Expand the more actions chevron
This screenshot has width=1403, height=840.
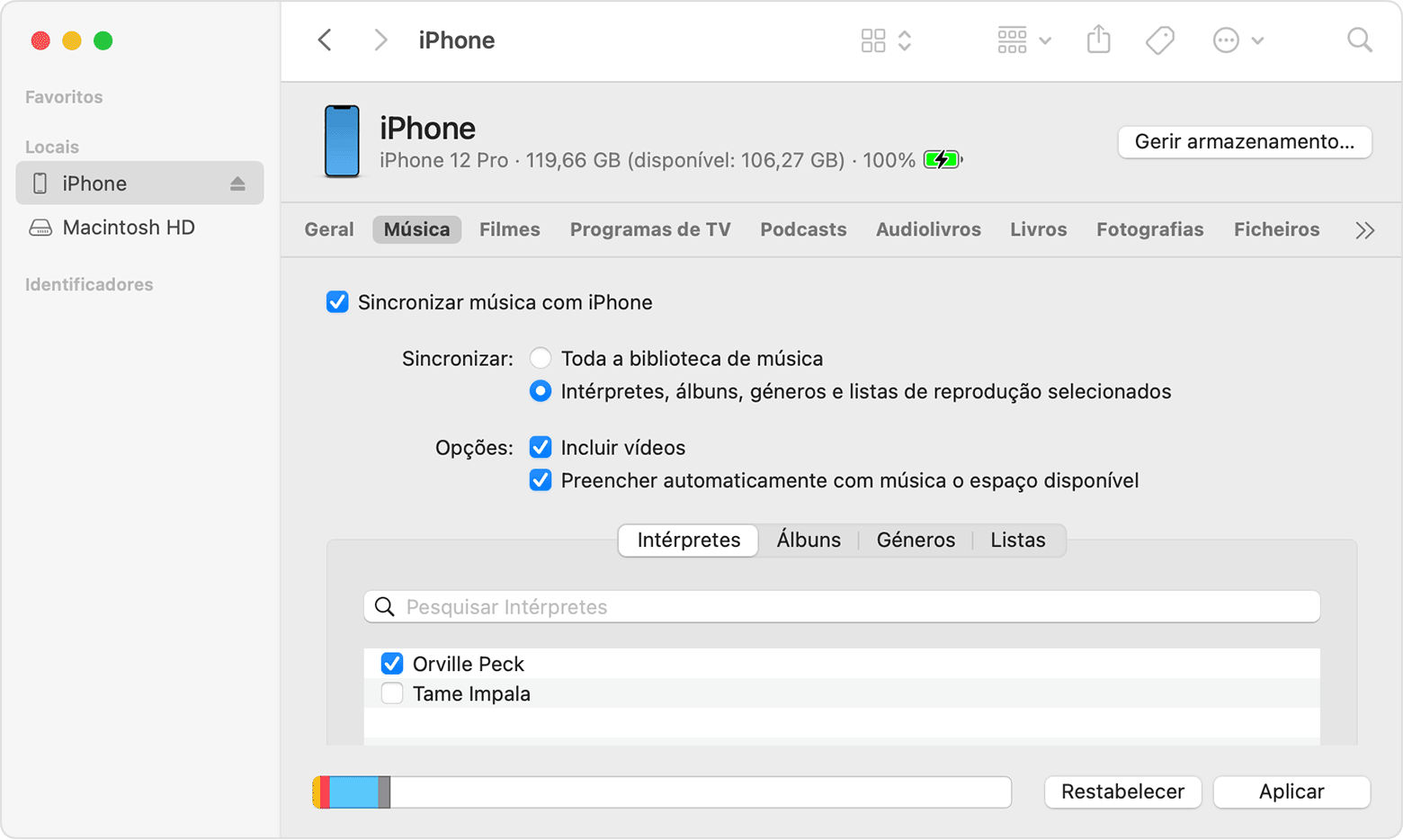tap(1257, 40)
